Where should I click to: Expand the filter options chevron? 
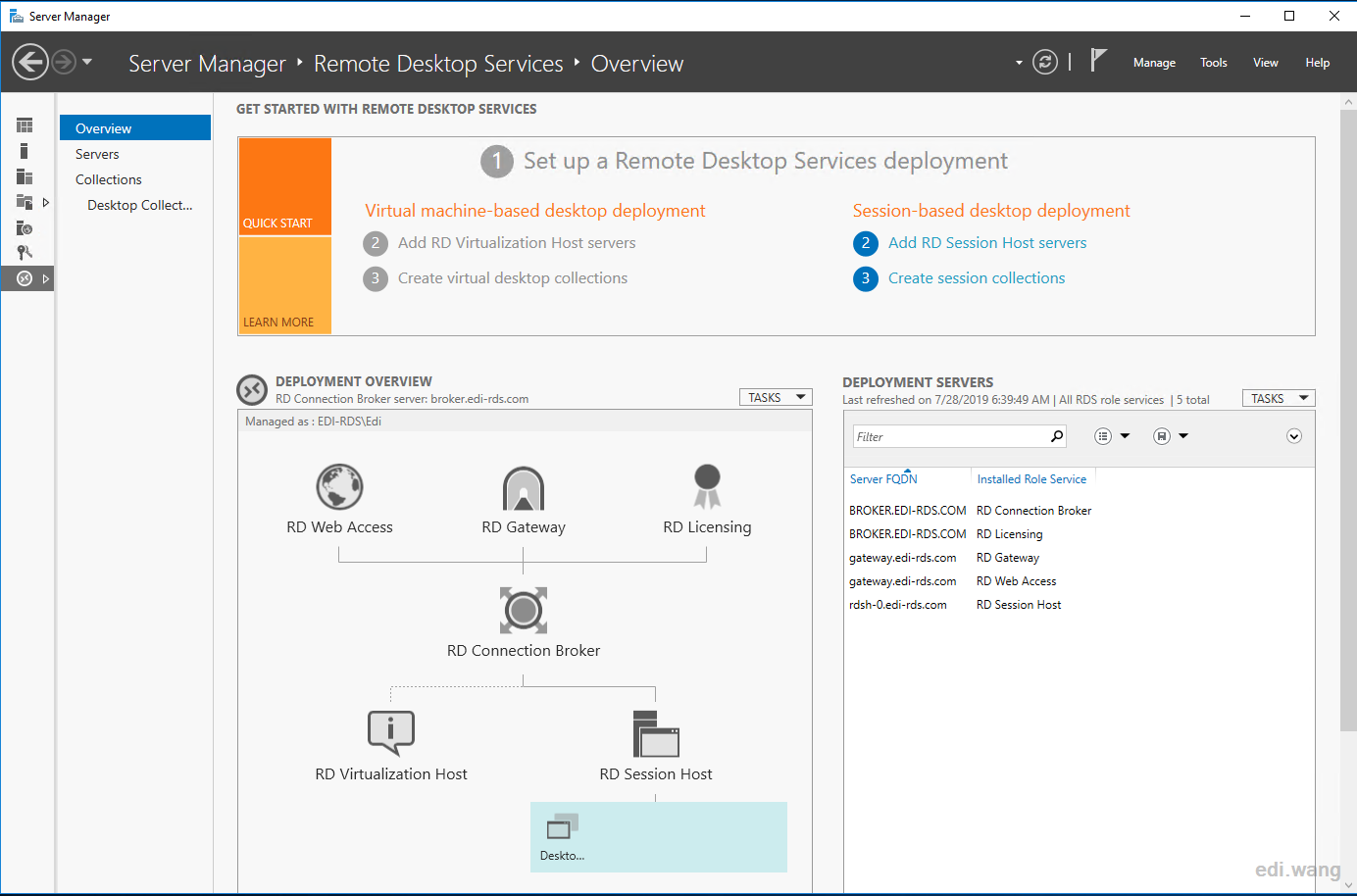tap(1294, 436)
